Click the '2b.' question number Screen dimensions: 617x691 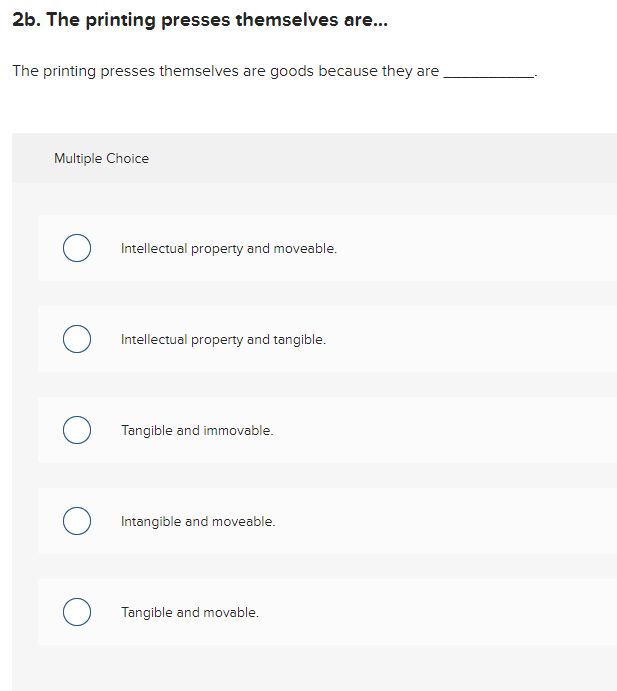pos(26,22)
